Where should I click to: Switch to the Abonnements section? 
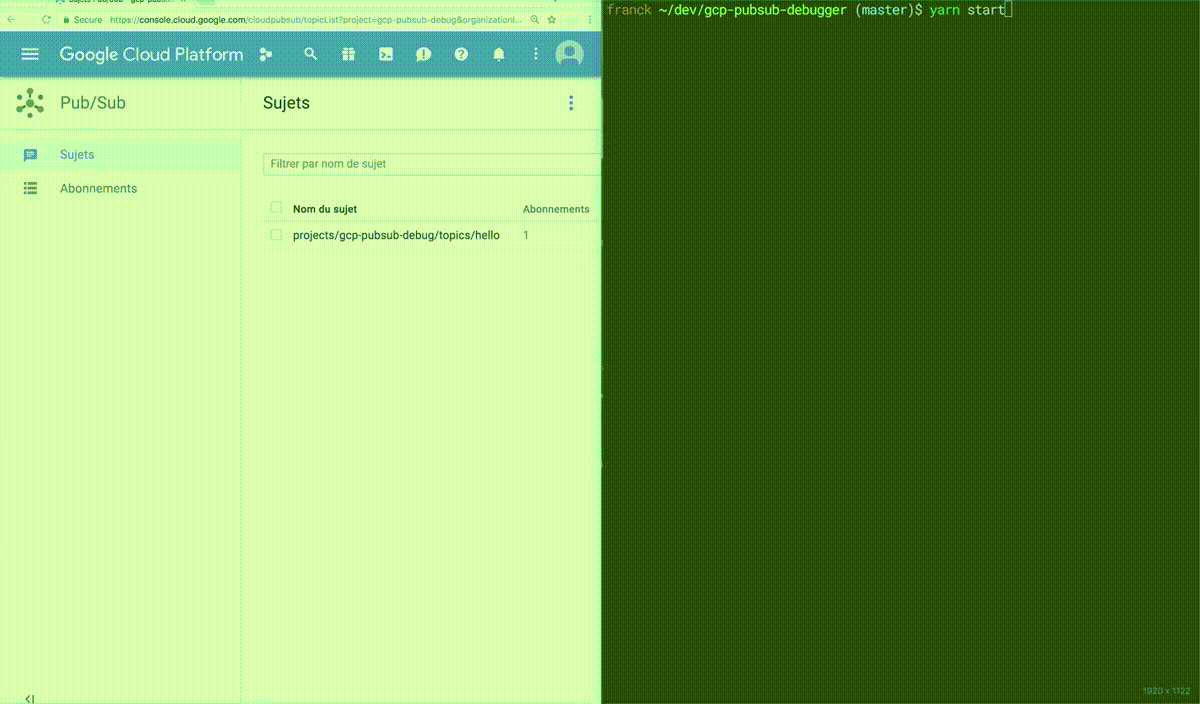pos(98,188)
